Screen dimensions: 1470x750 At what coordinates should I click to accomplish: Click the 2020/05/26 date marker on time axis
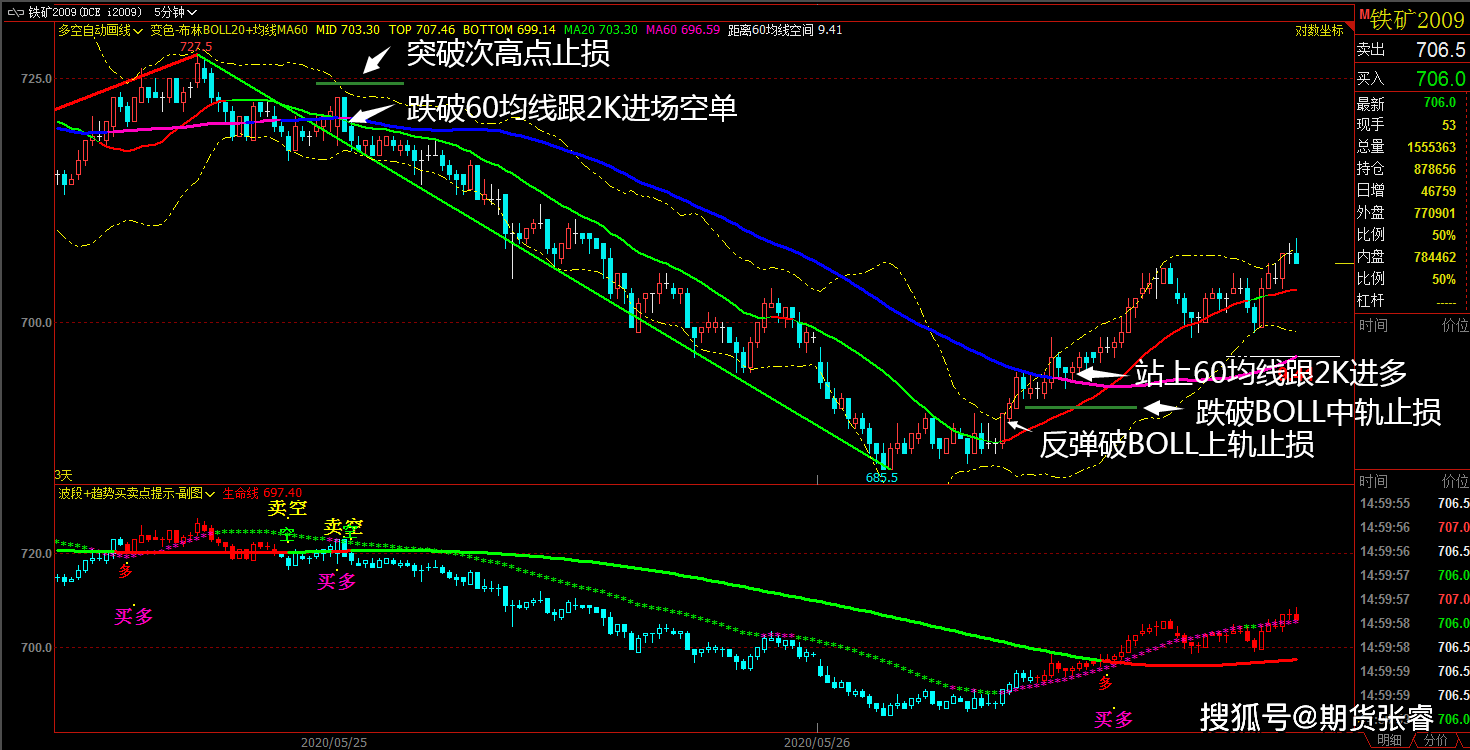(x=816, y=742)
